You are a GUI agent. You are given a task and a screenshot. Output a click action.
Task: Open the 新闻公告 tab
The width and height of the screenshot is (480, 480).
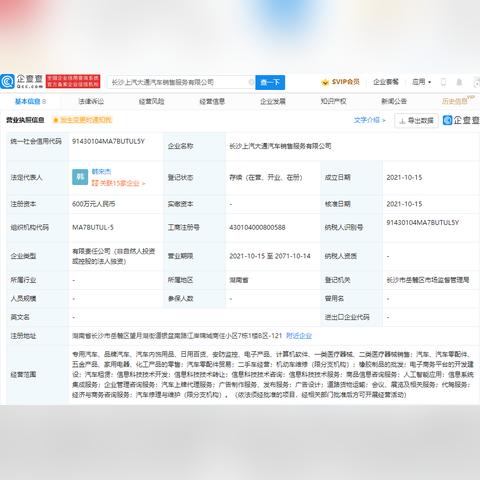pyautogui.click(x=394, y=101)
